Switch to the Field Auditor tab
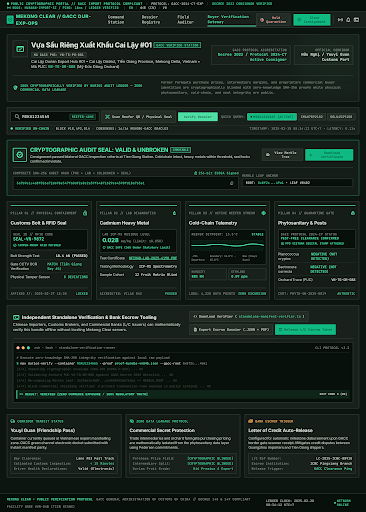The image size is (366, 512). point(185,20)
